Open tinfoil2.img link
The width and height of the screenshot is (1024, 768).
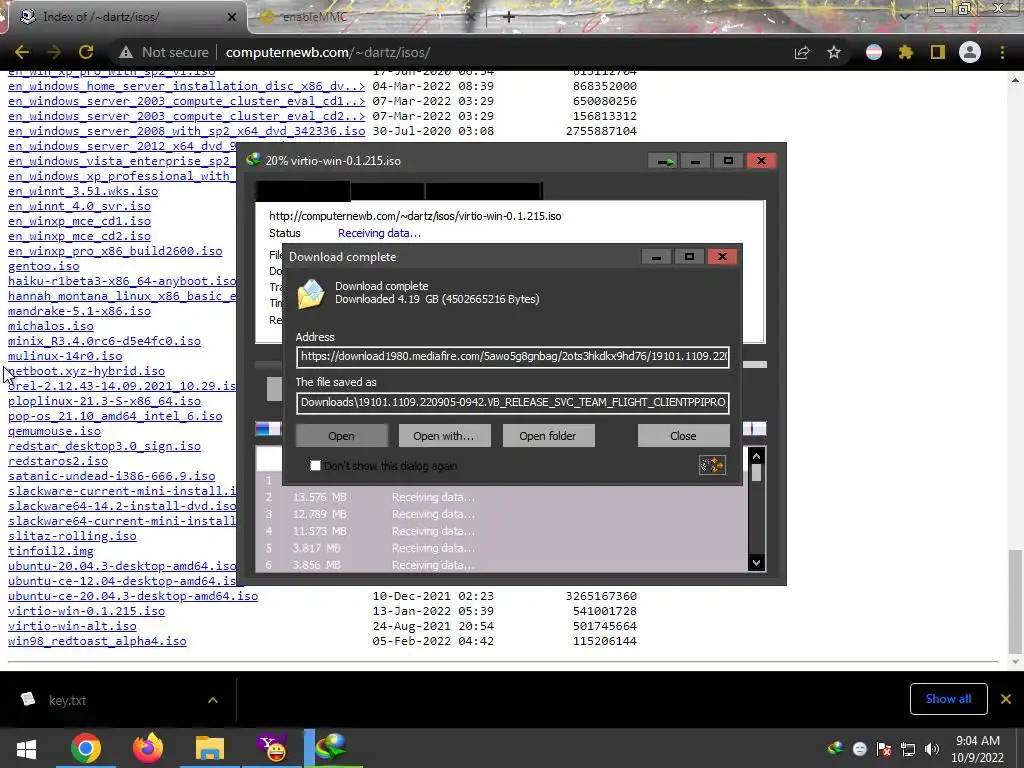coord(50,551)
